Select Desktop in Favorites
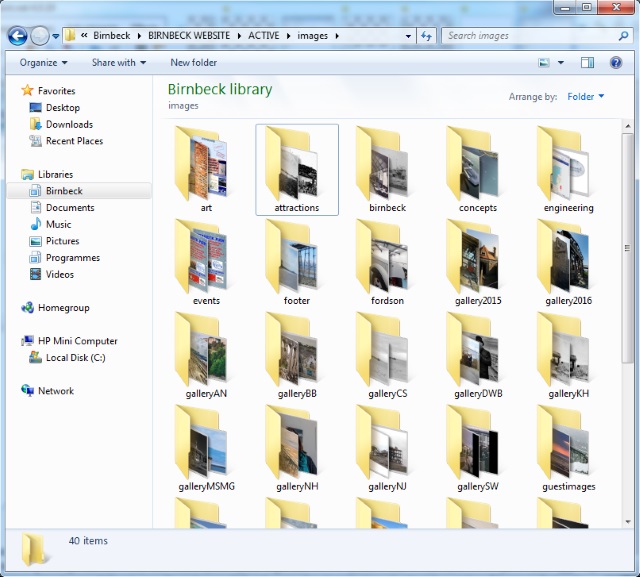Screen dimensions: 640x577 [x=62, y=108]
